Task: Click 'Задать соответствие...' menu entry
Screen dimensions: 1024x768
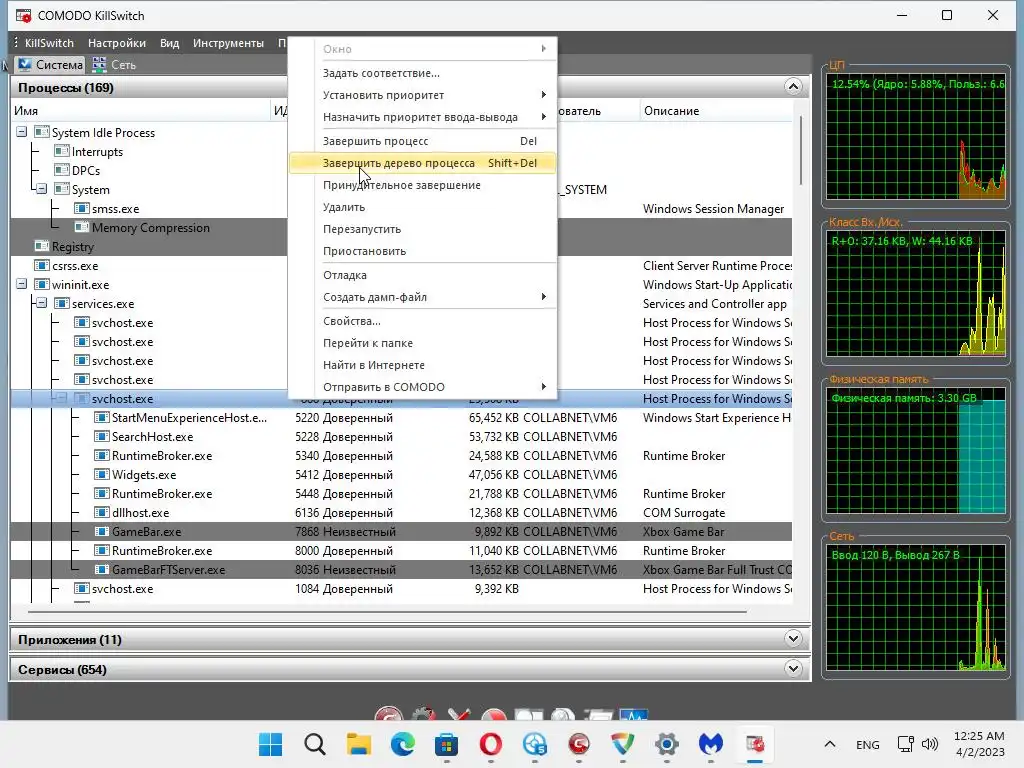Action: (x=423, y=73)
